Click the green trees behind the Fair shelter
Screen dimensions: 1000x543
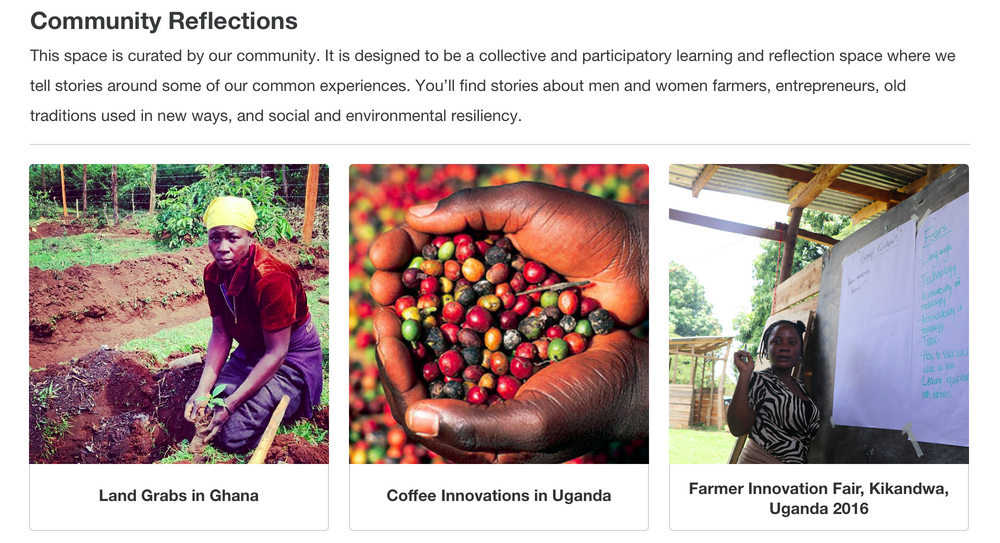pos(692,300)
